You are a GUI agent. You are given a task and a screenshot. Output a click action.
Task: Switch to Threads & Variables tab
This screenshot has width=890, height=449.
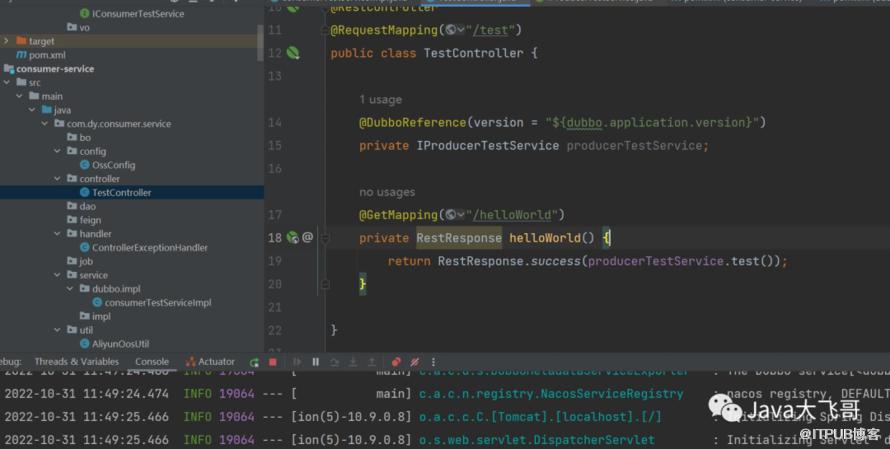click(x=76, y=362)
